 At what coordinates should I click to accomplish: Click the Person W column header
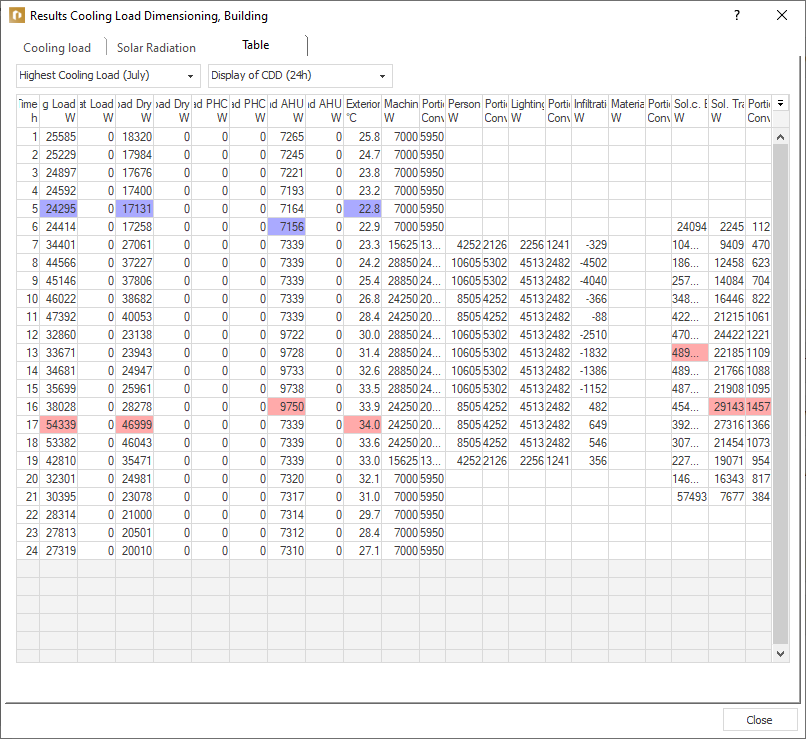click(x=464, y=111)
